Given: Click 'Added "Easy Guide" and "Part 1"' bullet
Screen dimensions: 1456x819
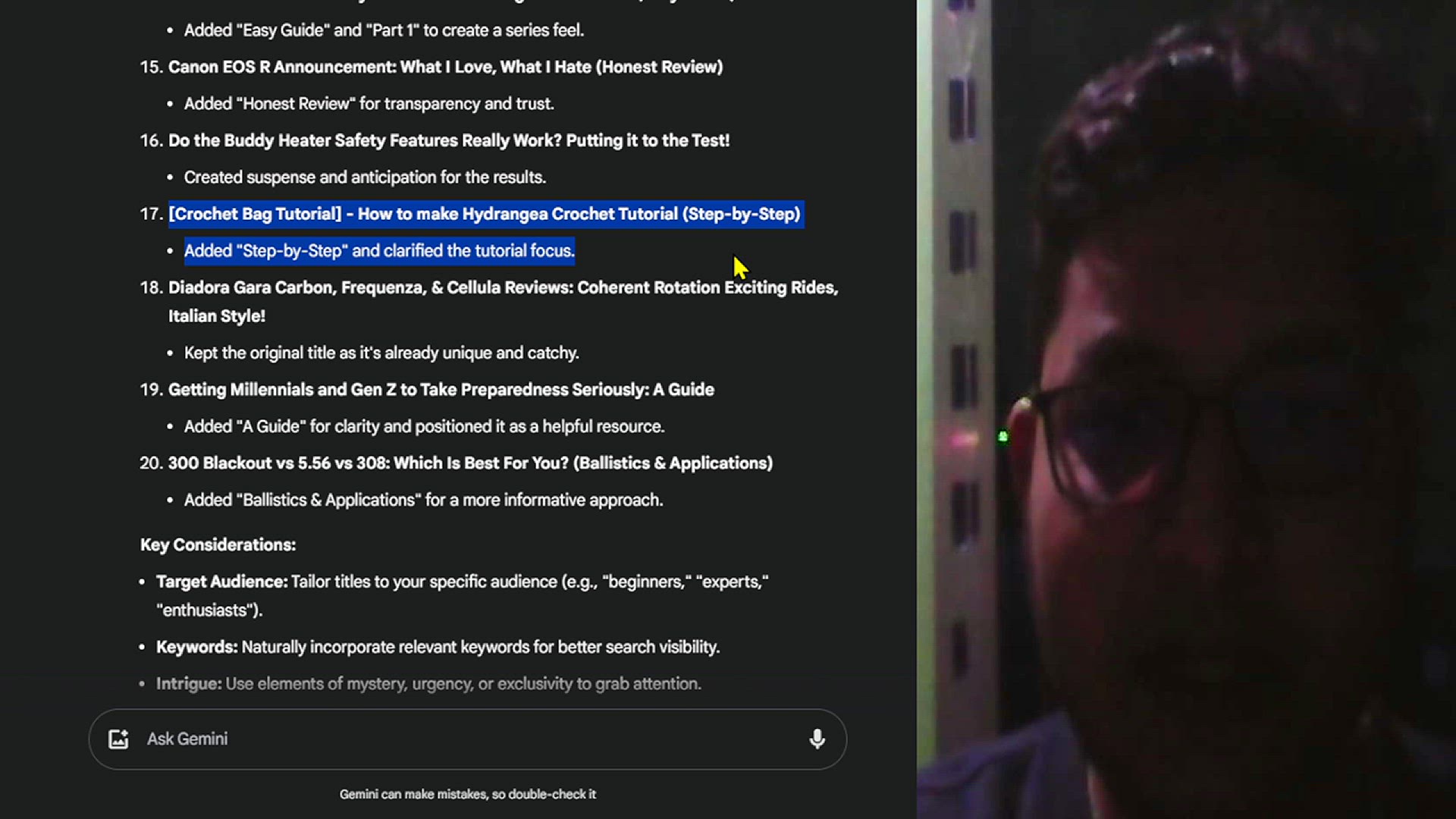Looking at the screenshot, I should tap(384, 30).
